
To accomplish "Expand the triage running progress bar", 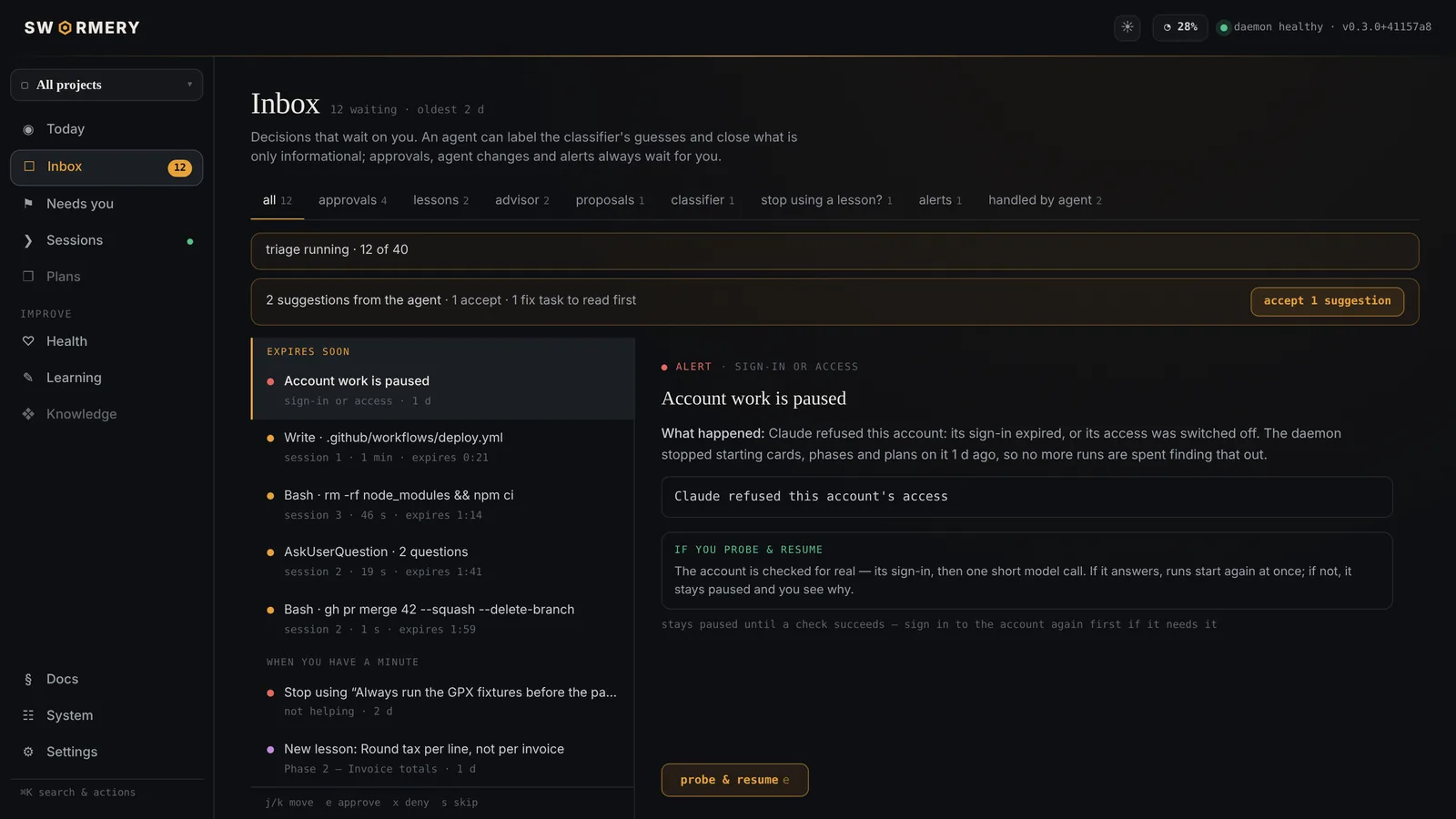I will point(834,250).
